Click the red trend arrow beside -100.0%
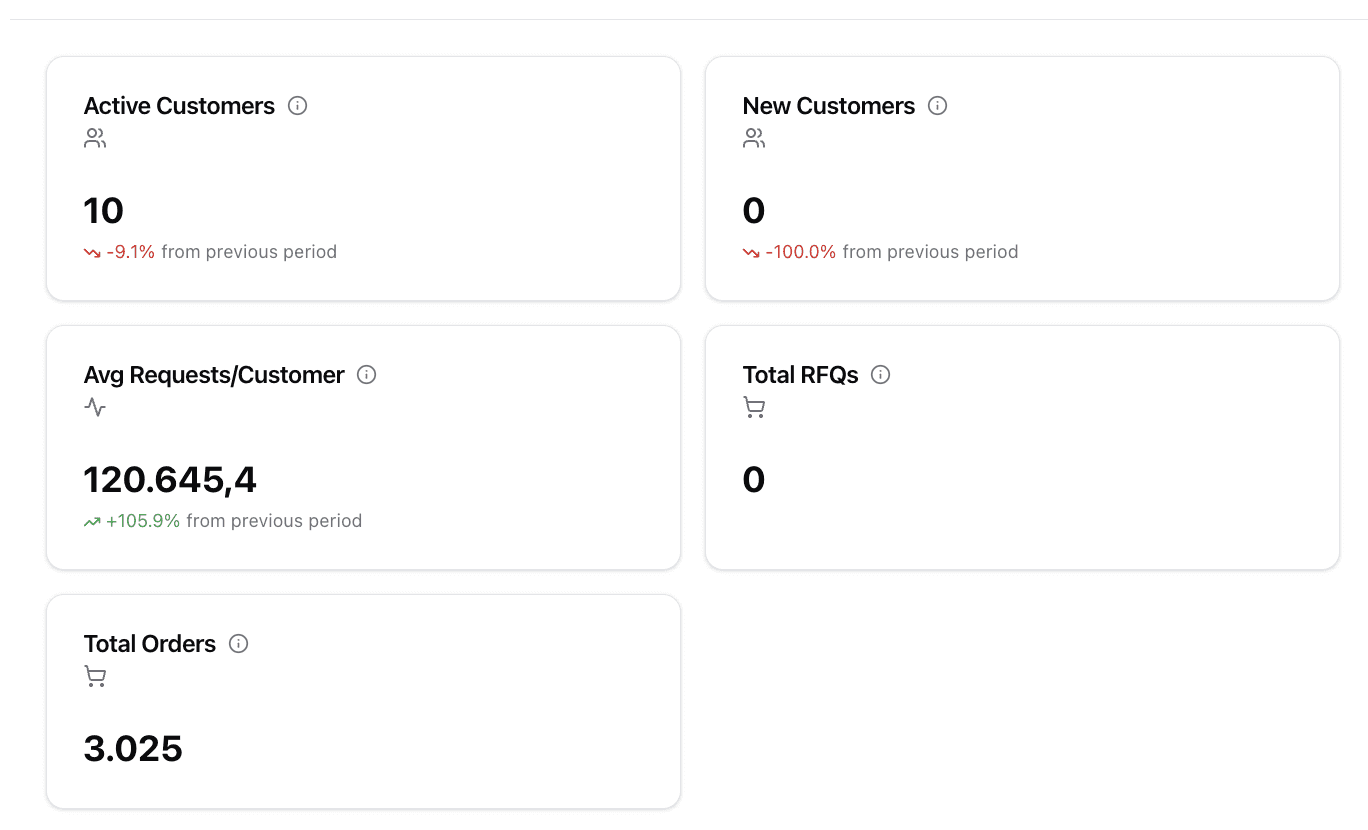Image resolution: width=1368 pixels, height=830 pixels. [751, 253]
